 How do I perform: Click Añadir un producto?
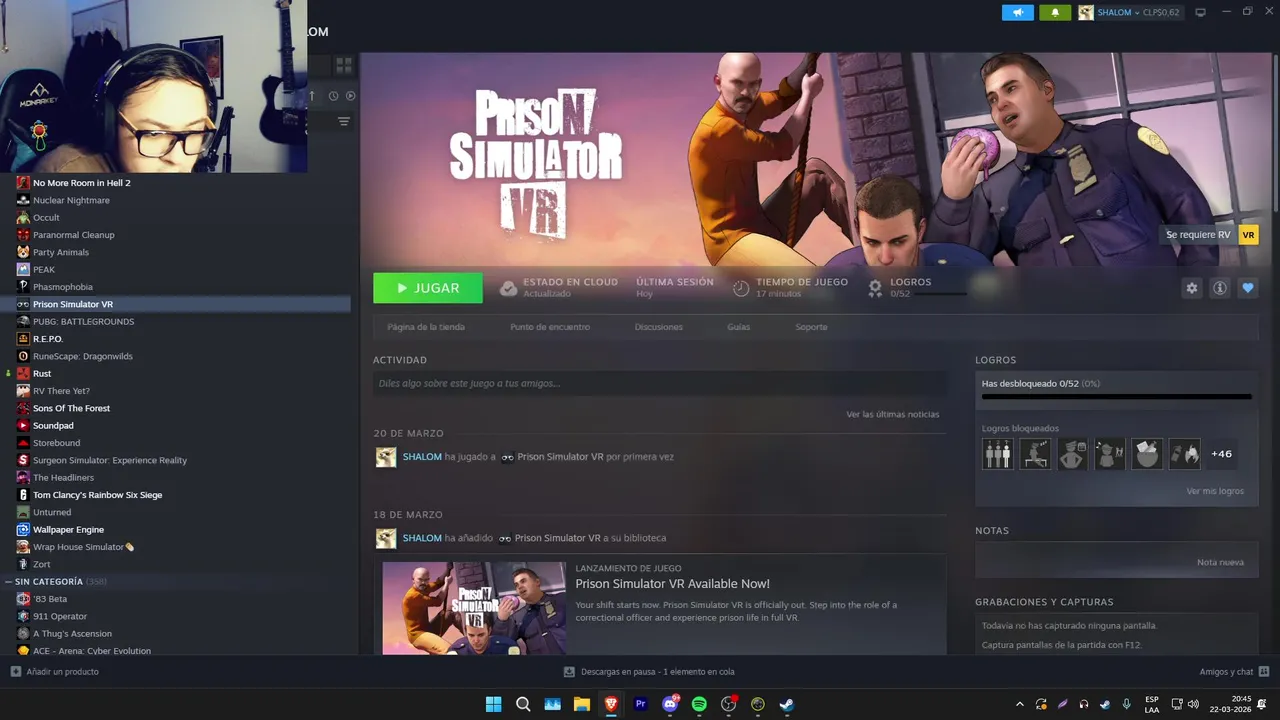[55, 672]
